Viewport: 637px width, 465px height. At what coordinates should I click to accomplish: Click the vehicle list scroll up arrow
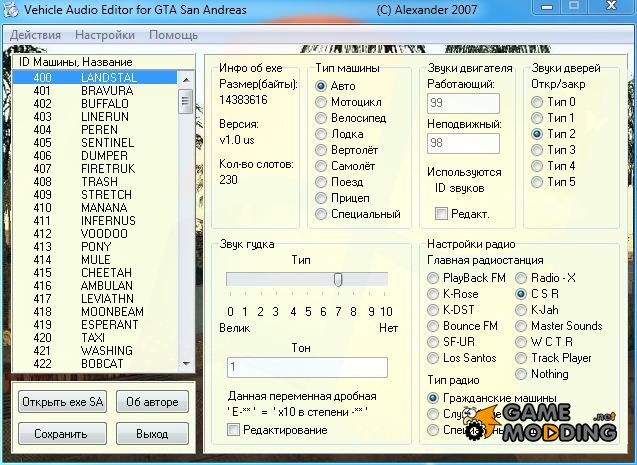pos(186,80)
